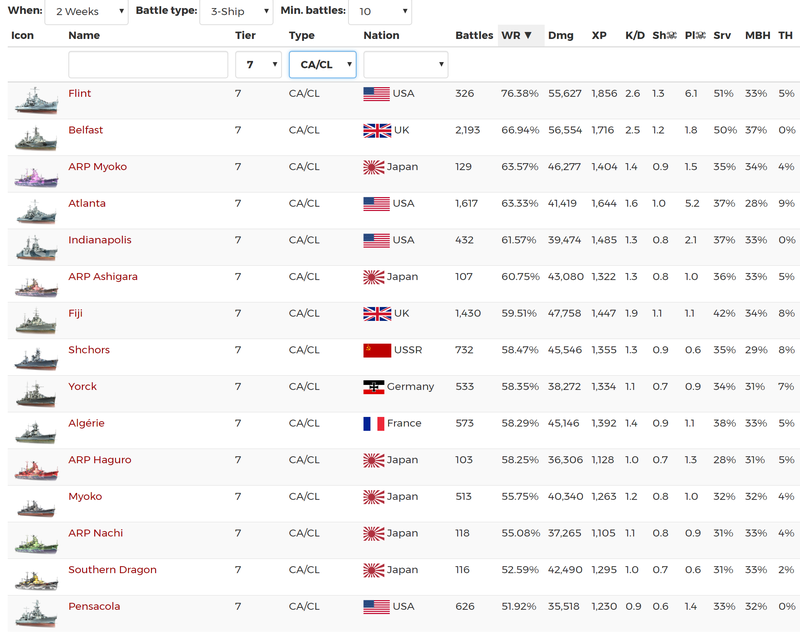Sort by the Dmg column header
Image resolution: width=800 pixels, height=636 pixels.
click(561, 36)
